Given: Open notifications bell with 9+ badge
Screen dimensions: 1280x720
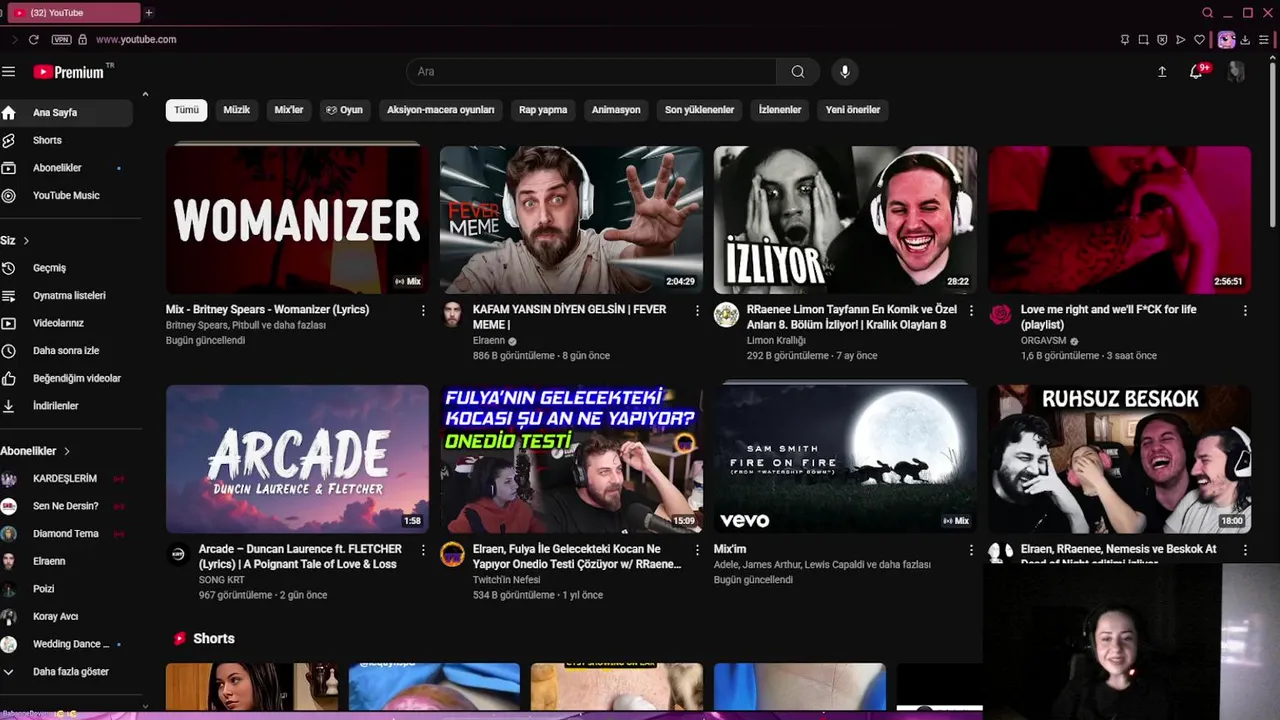Looking at the screenshot, I should tap(1197, 72).
